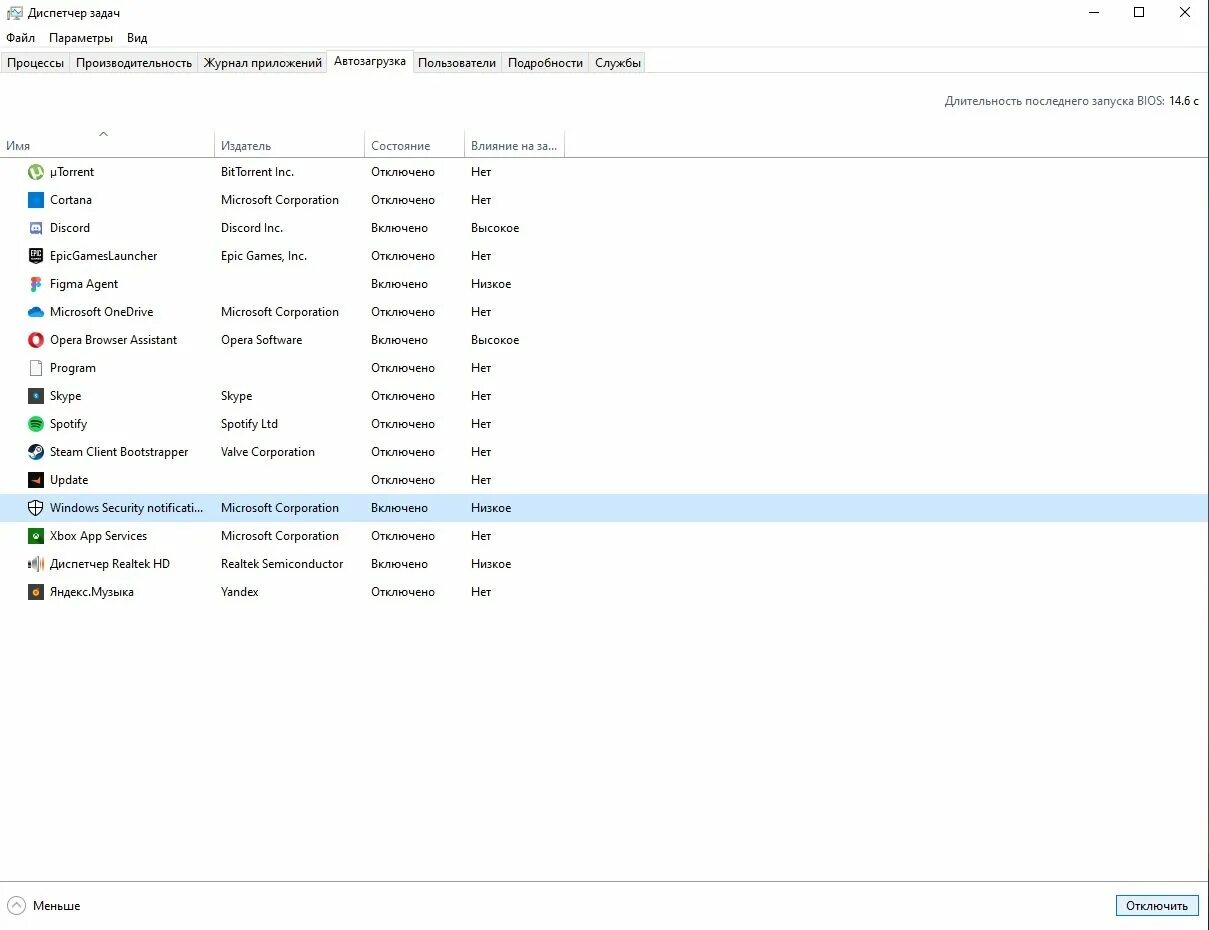This screenshot has height=930, width=1209.
Task: Click the EpicGamesLauncher icon
Action: pyautogui.click(x=36, y=256)
